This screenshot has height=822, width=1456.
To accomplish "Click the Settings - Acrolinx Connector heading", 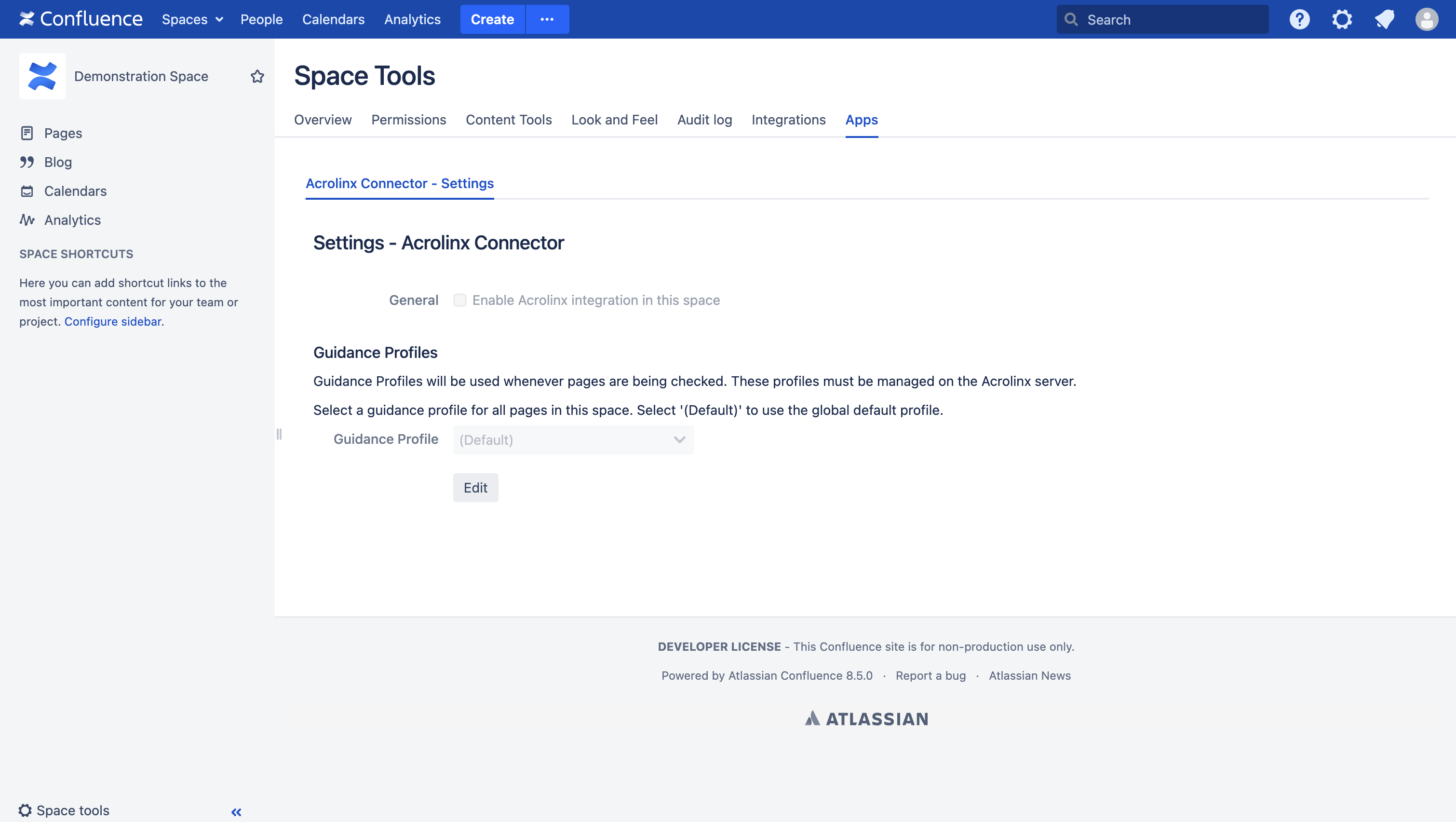I will [439, 243].
